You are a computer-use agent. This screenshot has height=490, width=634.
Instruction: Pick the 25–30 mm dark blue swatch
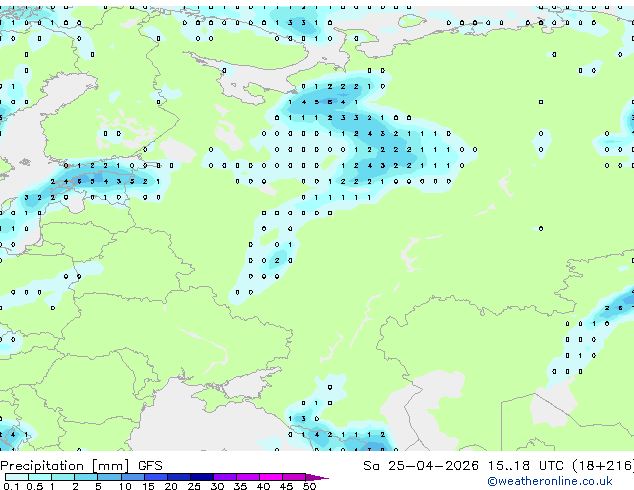tap(202, 477)
